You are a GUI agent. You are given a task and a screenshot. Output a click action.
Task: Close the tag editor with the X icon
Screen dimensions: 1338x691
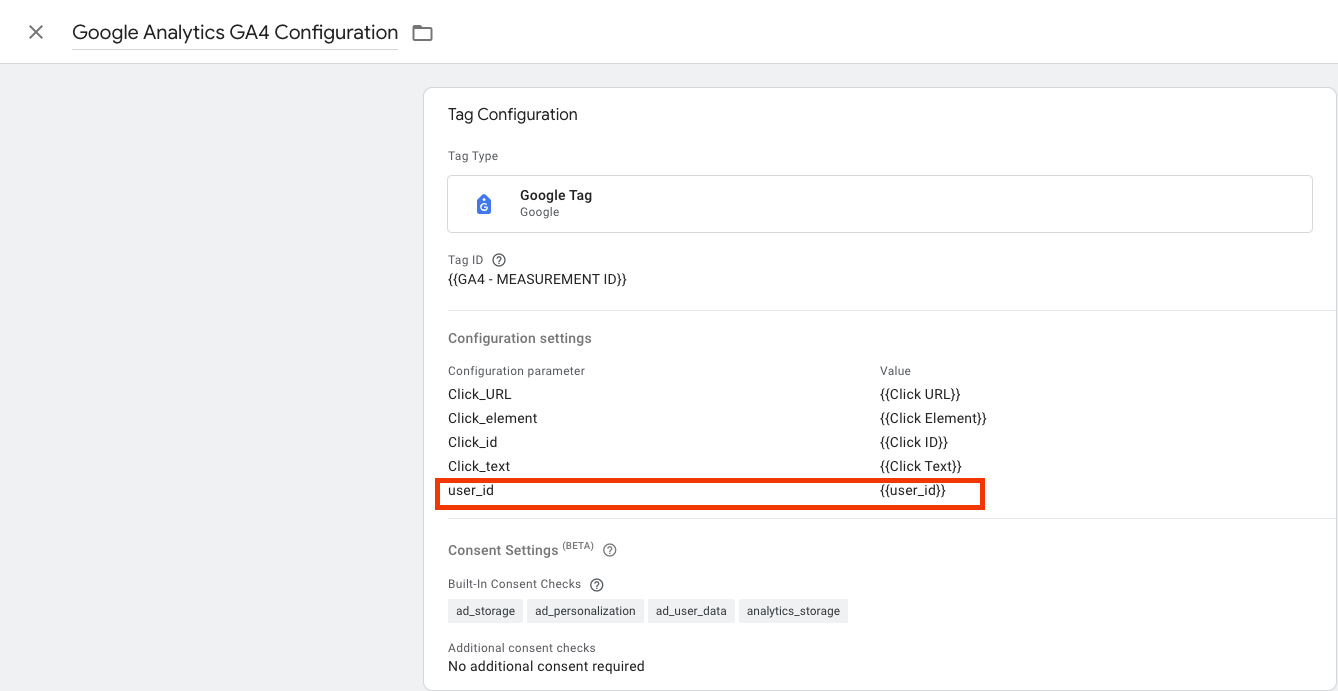click(36, 32)
